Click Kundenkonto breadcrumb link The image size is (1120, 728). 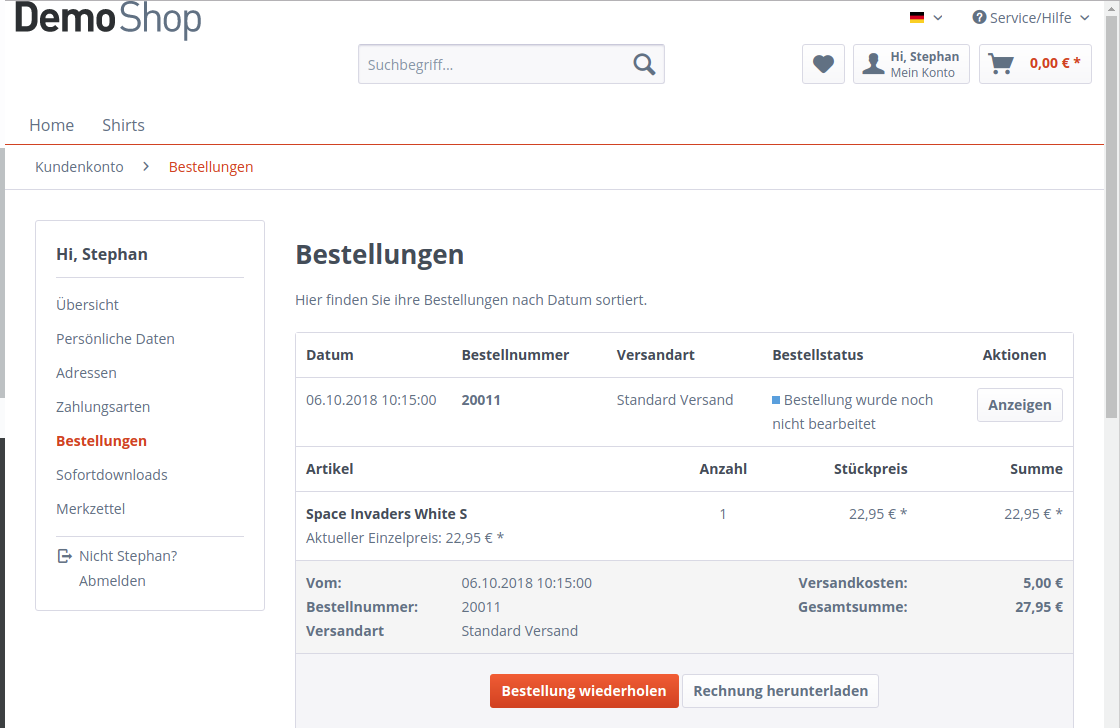(x=79, y=167)
